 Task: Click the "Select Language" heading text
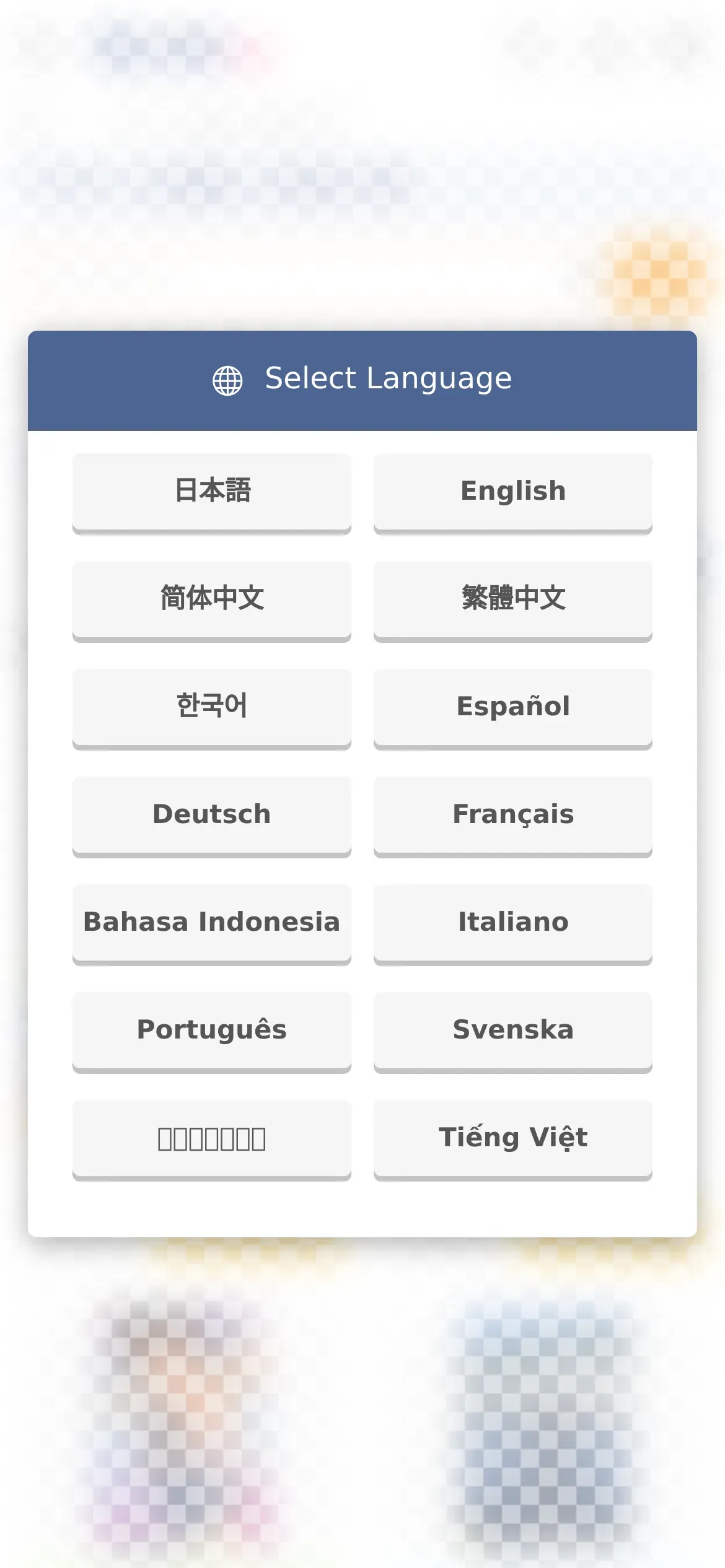(x=389, y=379)
